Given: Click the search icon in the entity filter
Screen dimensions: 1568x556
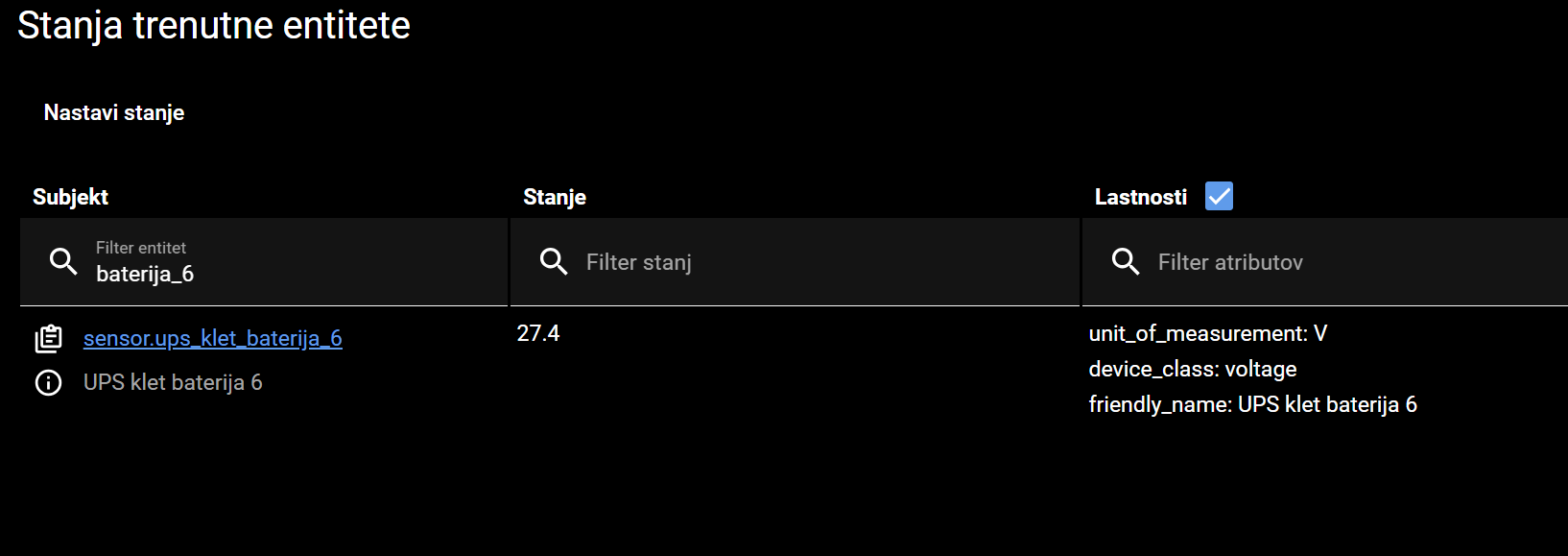Looking at the screenshot, I should (x=63, y=261).
